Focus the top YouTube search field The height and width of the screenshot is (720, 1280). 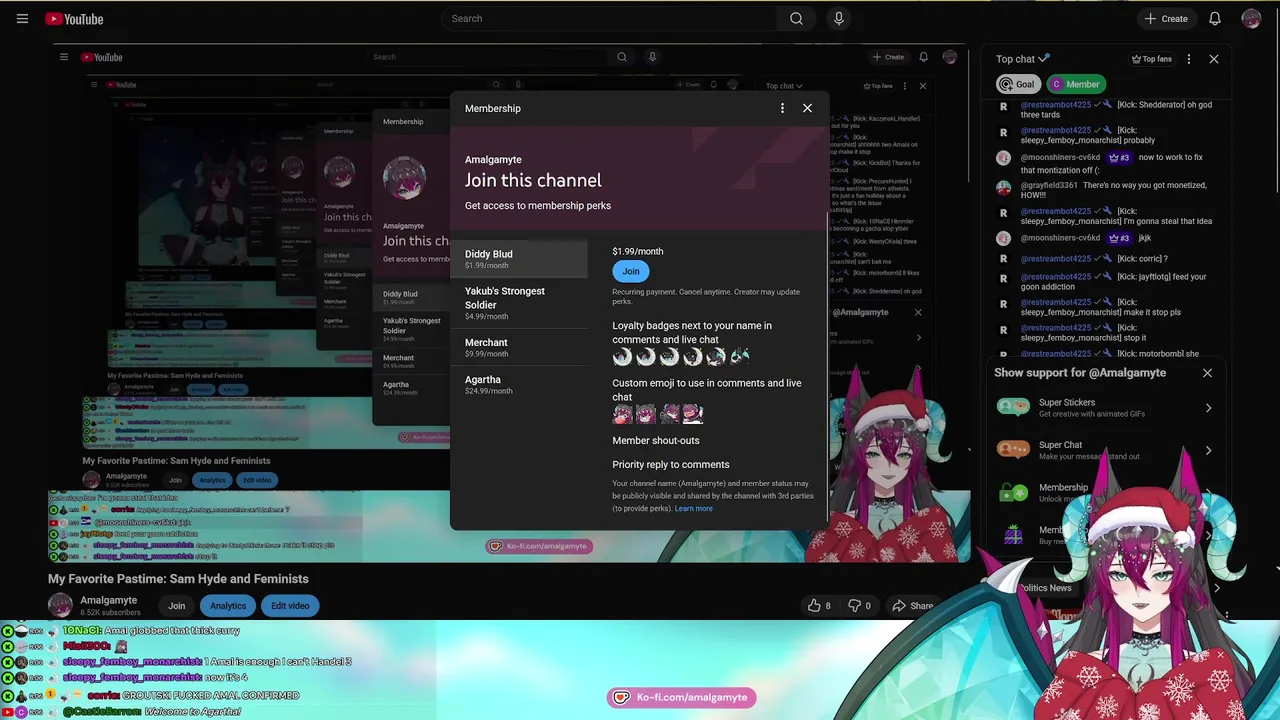click(609, 18)
